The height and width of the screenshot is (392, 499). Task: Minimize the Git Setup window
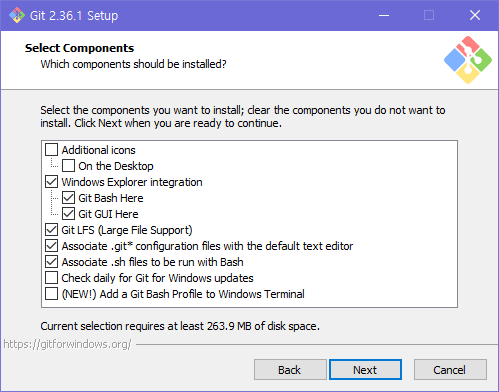tap(384, 15)
